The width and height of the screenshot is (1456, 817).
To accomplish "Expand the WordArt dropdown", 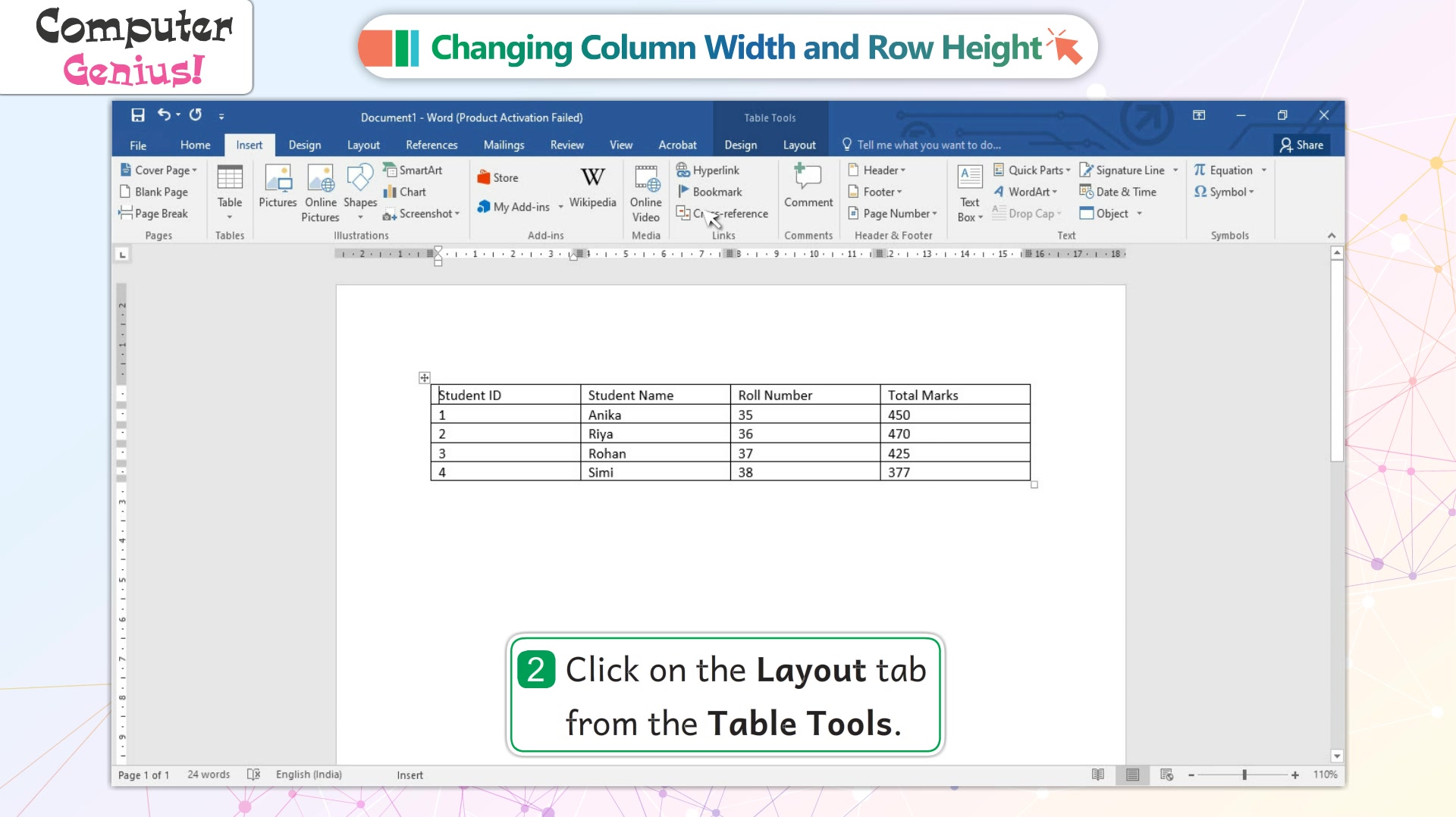I will coord(1054,192).
